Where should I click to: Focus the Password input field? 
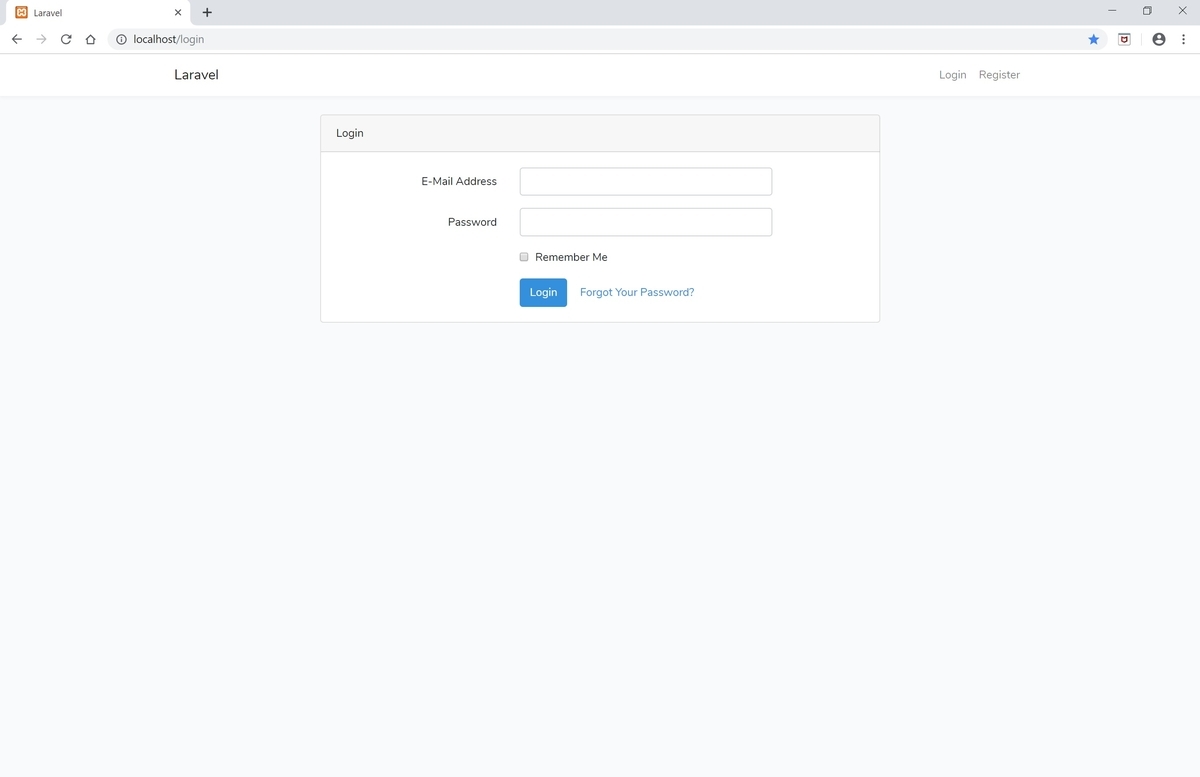pos(646,222)
